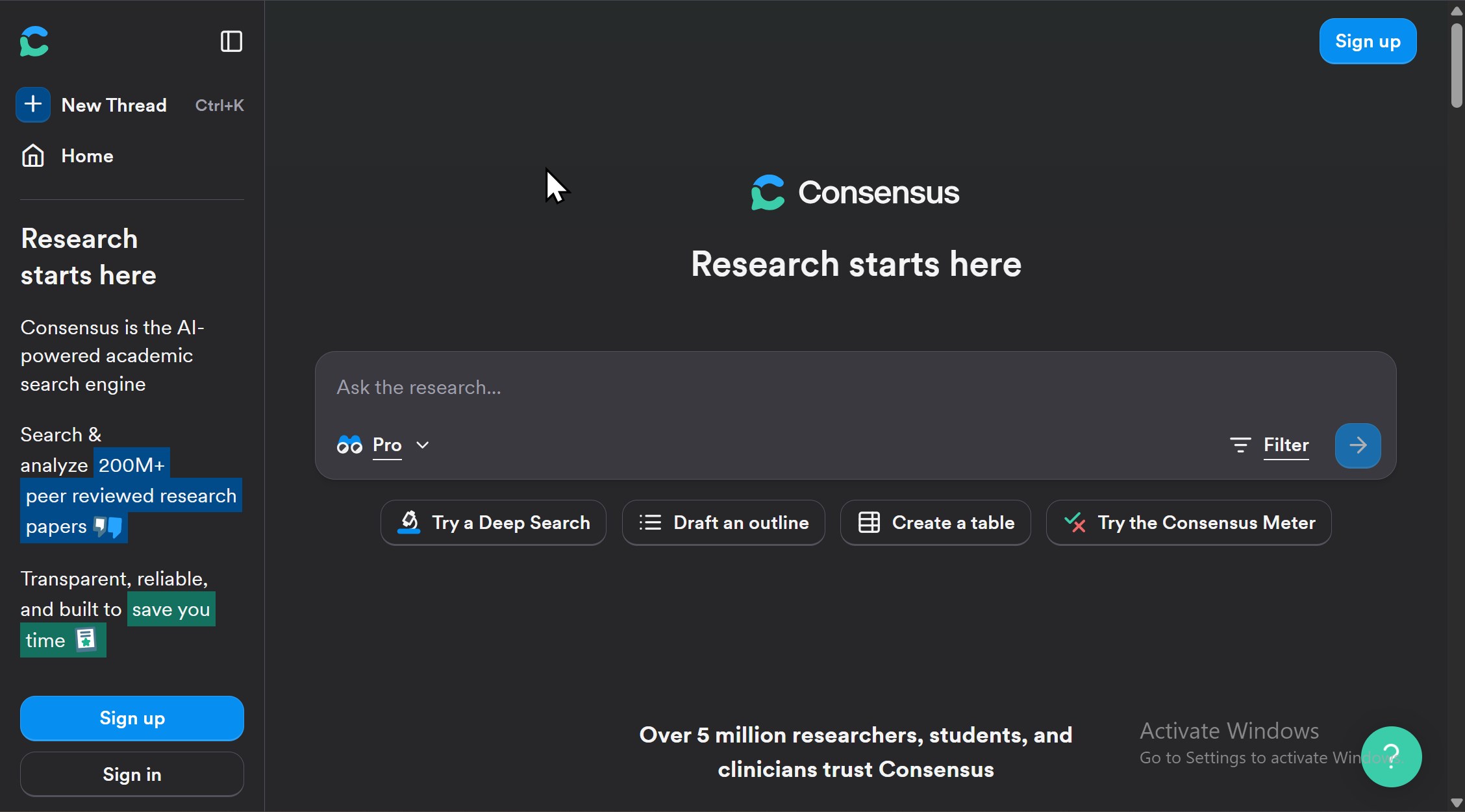Image resolution: width=1465 pixels, height=812 pixels.
Task: Click the page vertical scrollbar thumb
Action: [x=1457, y=65]
